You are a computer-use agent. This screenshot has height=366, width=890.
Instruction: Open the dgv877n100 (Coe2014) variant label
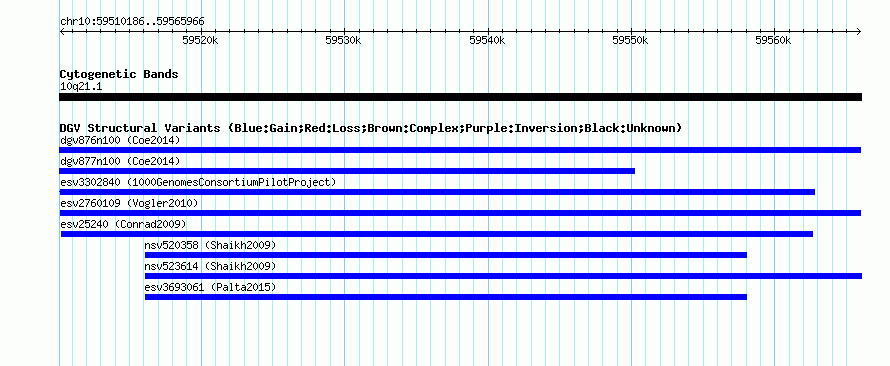click(x=120, y=161)
